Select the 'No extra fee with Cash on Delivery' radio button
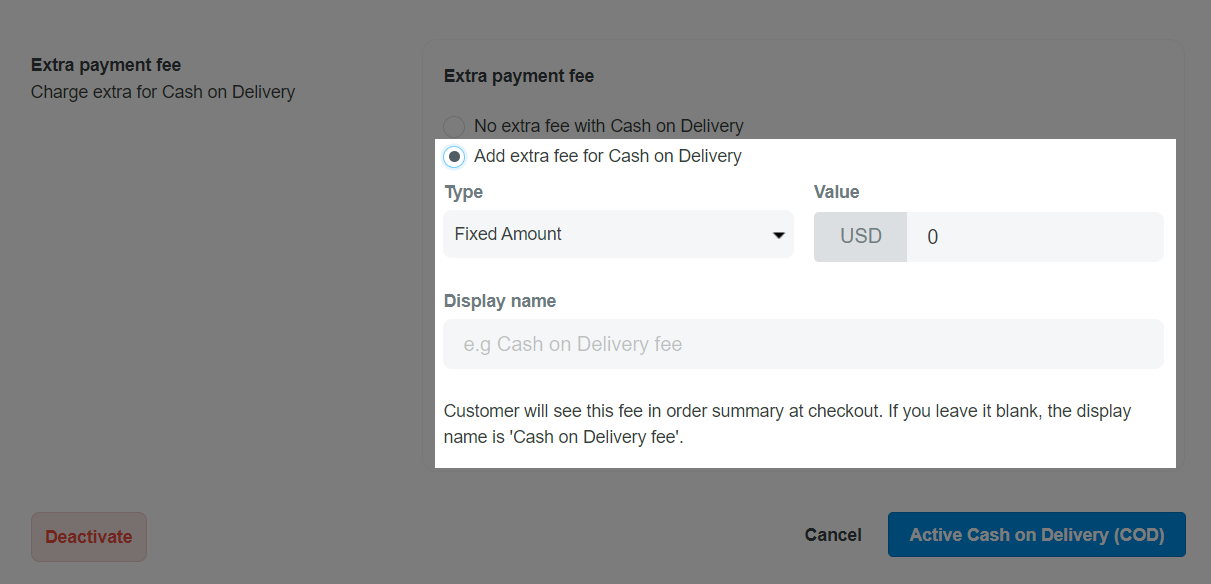 tap(454, 127)
